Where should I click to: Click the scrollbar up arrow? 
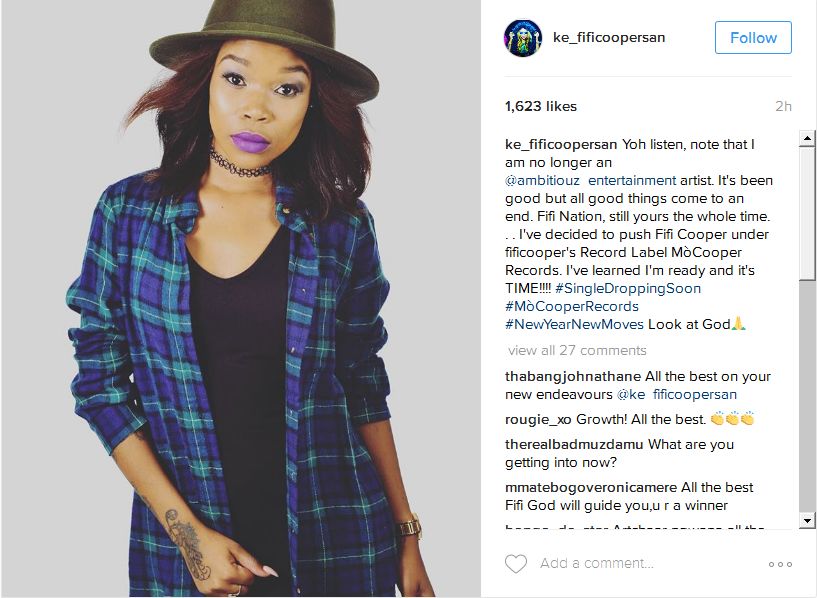pos(807,138)
